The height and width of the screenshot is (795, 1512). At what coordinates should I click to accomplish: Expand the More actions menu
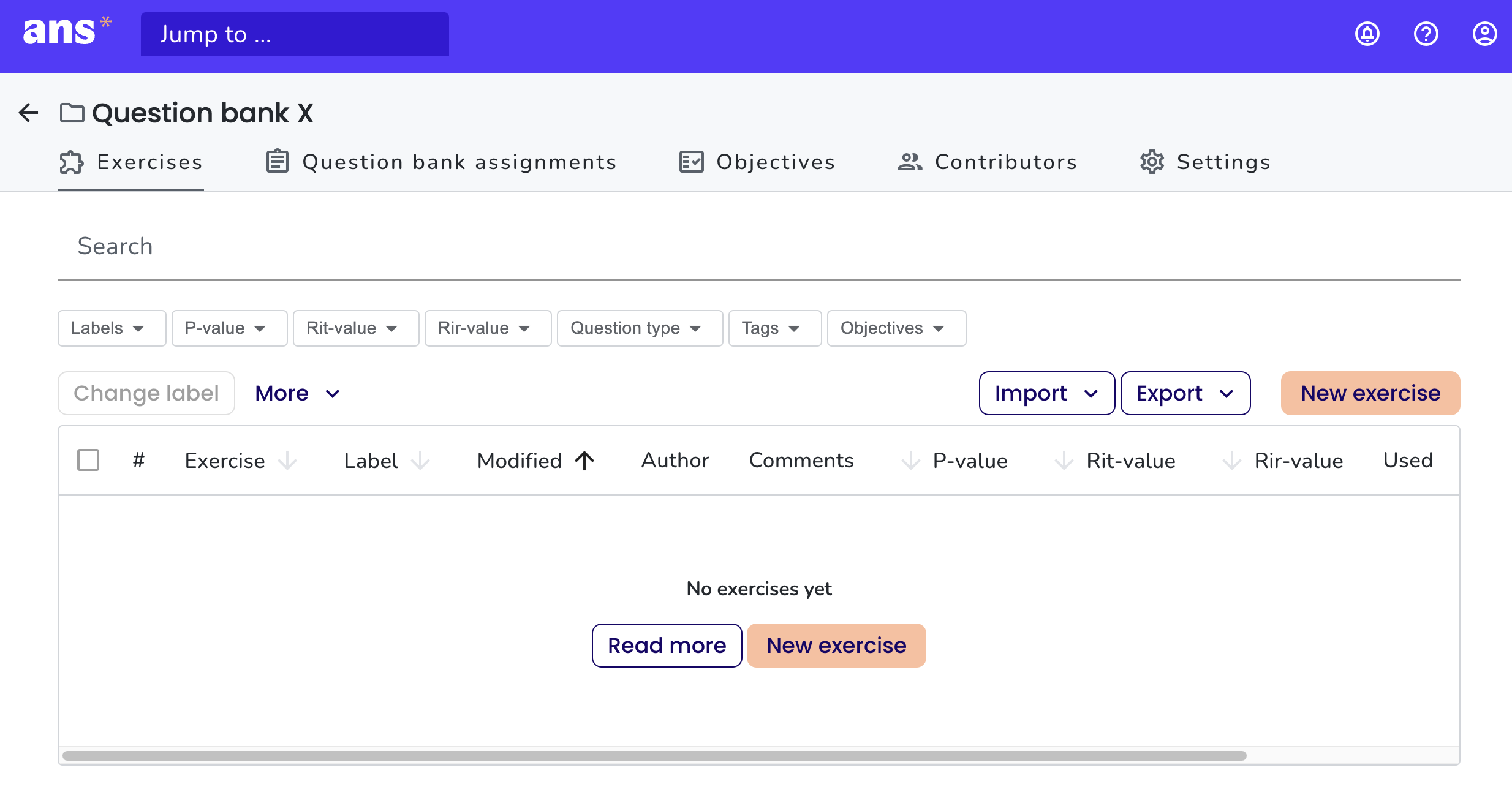[297, 393]
